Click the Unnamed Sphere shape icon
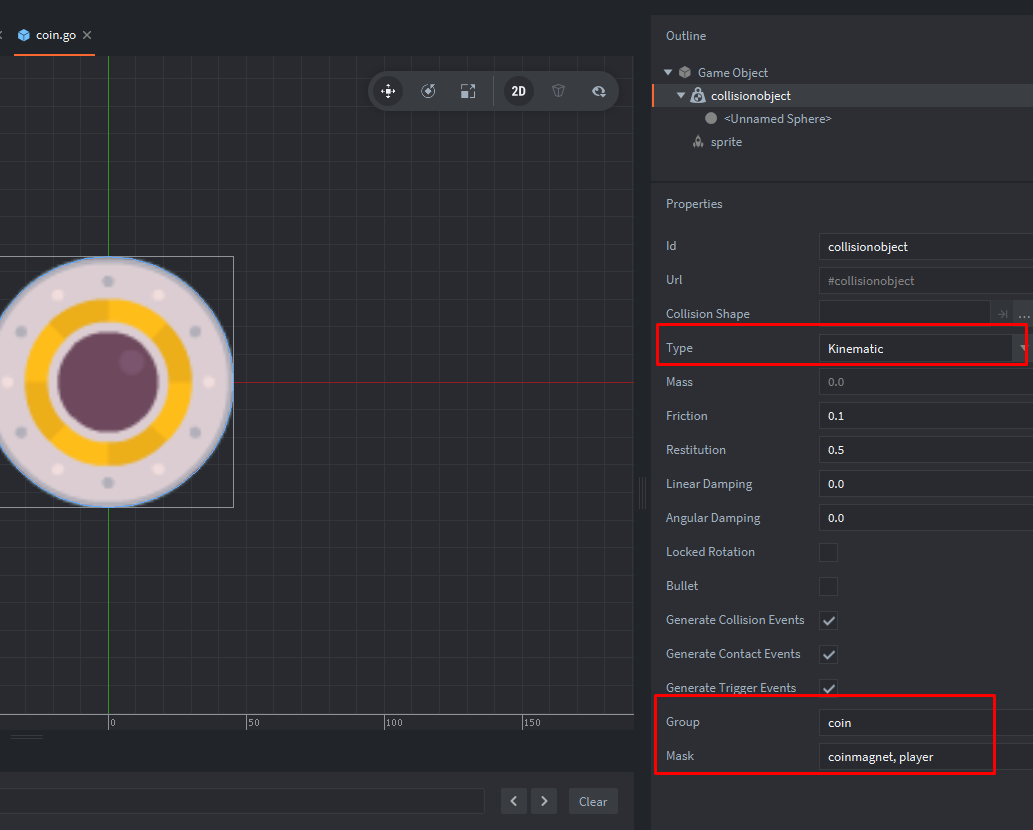 711,119
